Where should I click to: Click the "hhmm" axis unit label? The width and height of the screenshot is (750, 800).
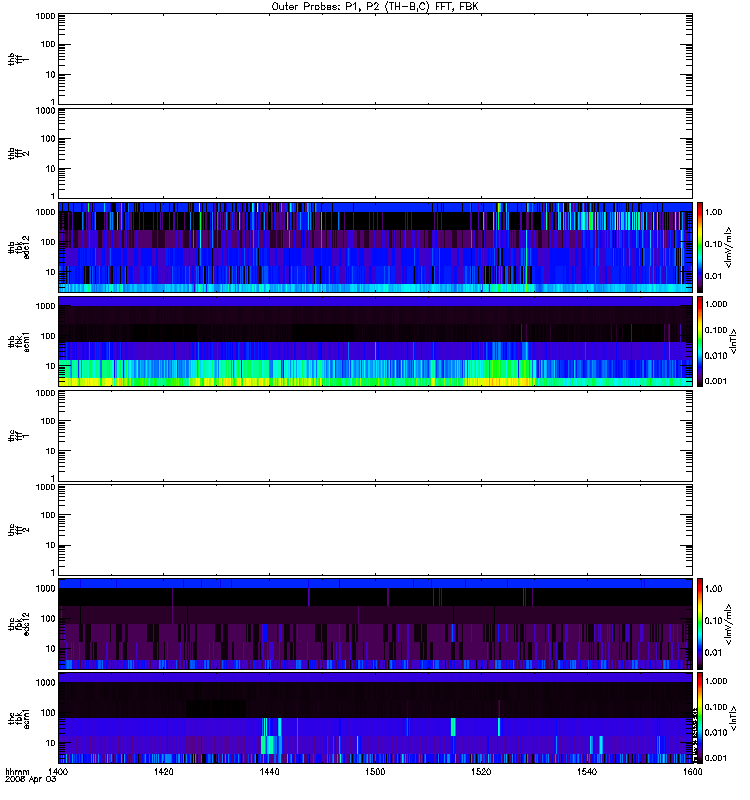coord(17,772)
